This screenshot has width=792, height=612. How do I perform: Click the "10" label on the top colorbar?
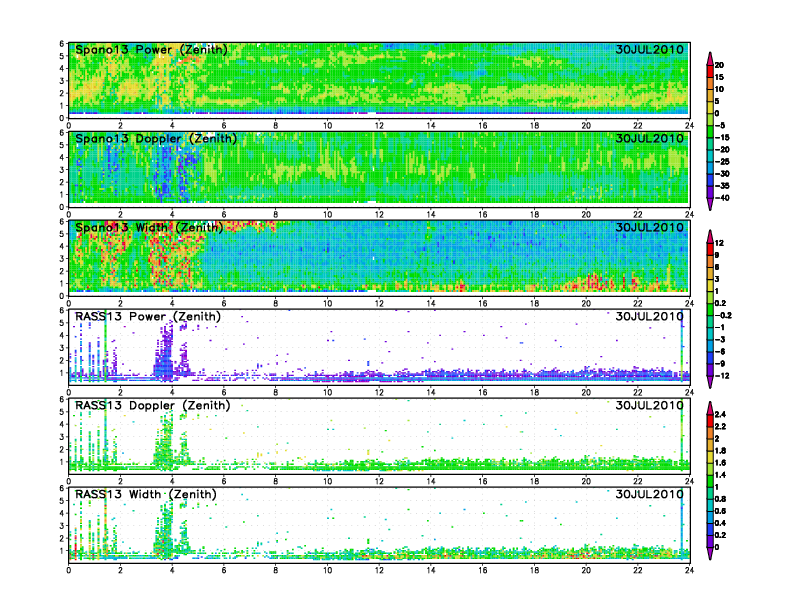pos(719,89)
